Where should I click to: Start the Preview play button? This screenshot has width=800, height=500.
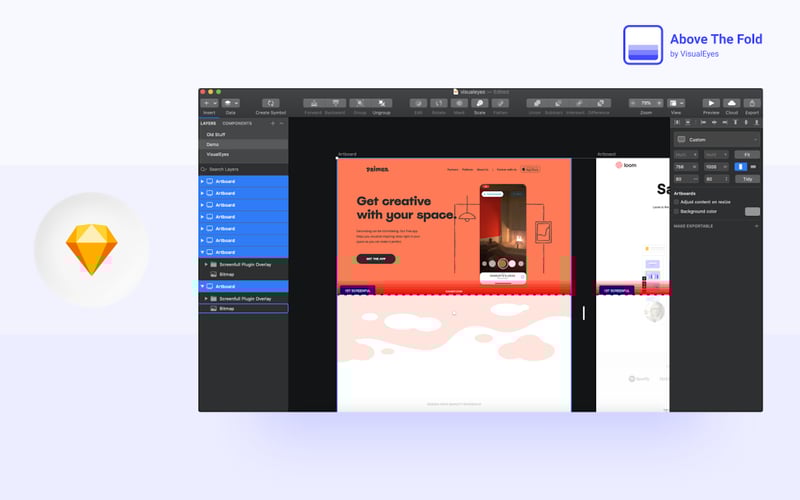[x=711, y=103]
